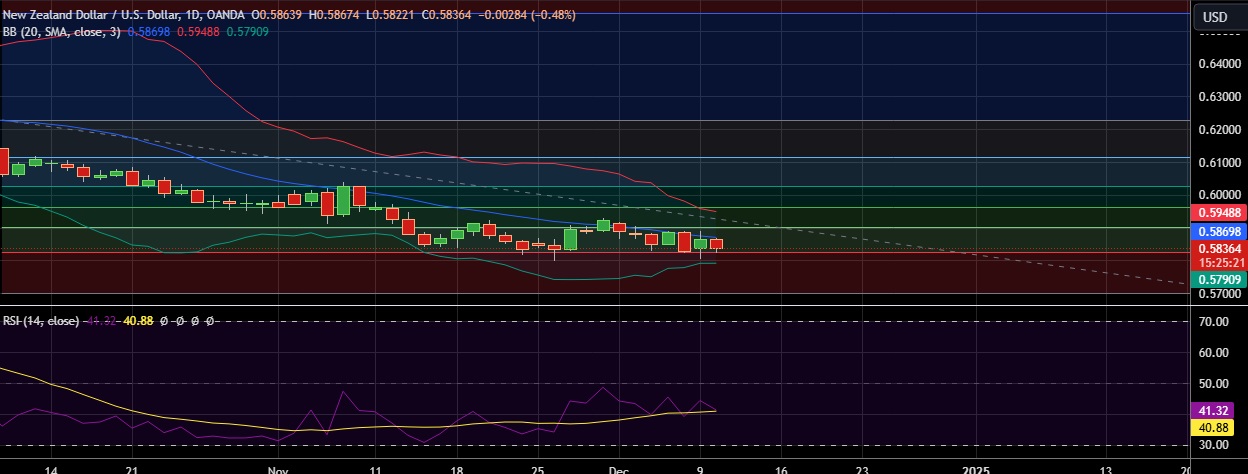Click the 0.60000 price scale label
The height and width of the screenshot is (474, 1248).
(x=1219, y=195)
